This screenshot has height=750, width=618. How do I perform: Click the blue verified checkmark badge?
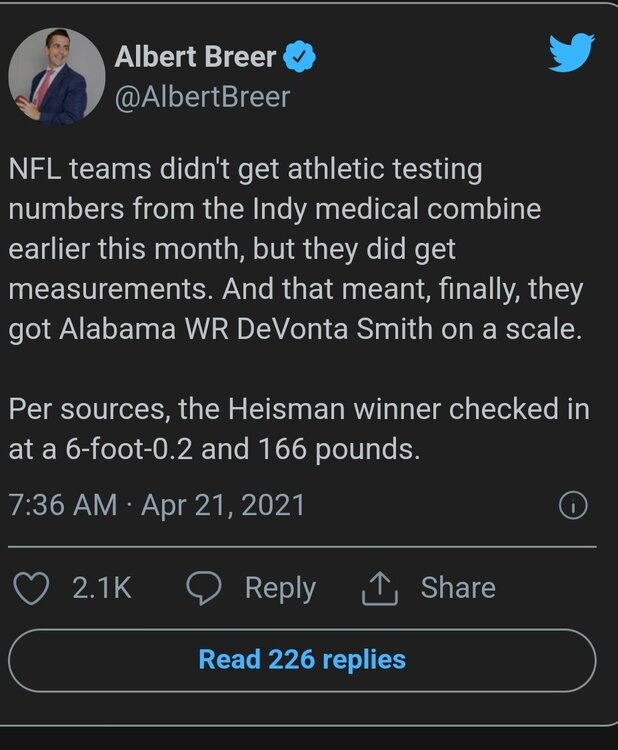(300, 57)
